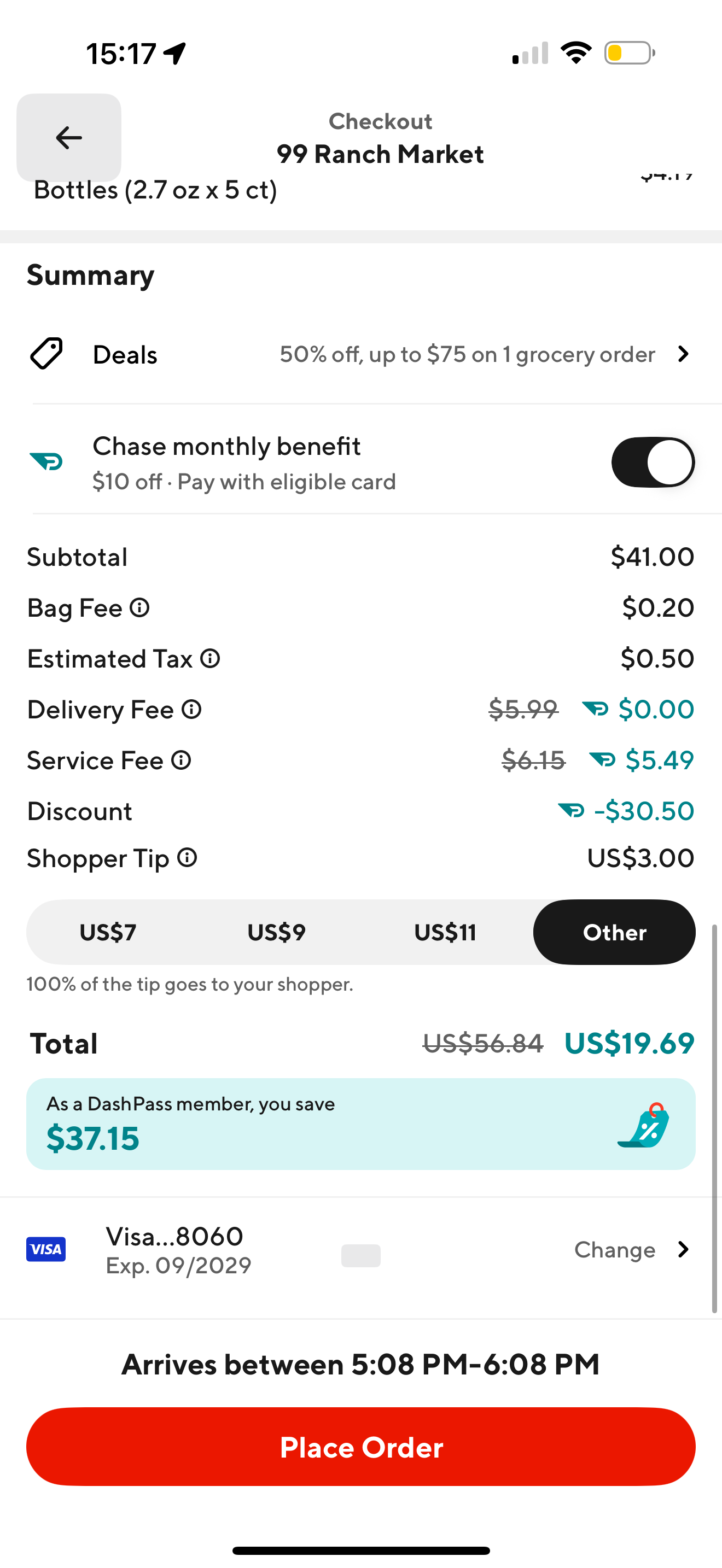This screenshot has width=722, height=1568.
Task: Open payment method chevron next to Change
Action: click(684, 1250)
